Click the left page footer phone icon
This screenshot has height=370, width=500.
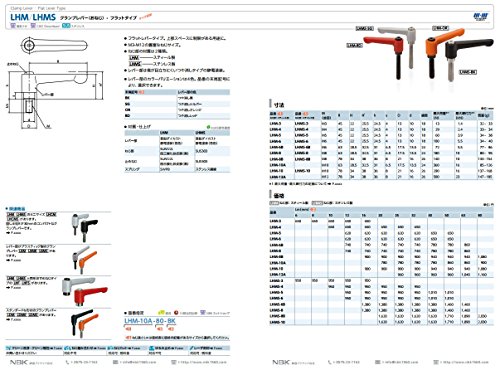[67, 362]
